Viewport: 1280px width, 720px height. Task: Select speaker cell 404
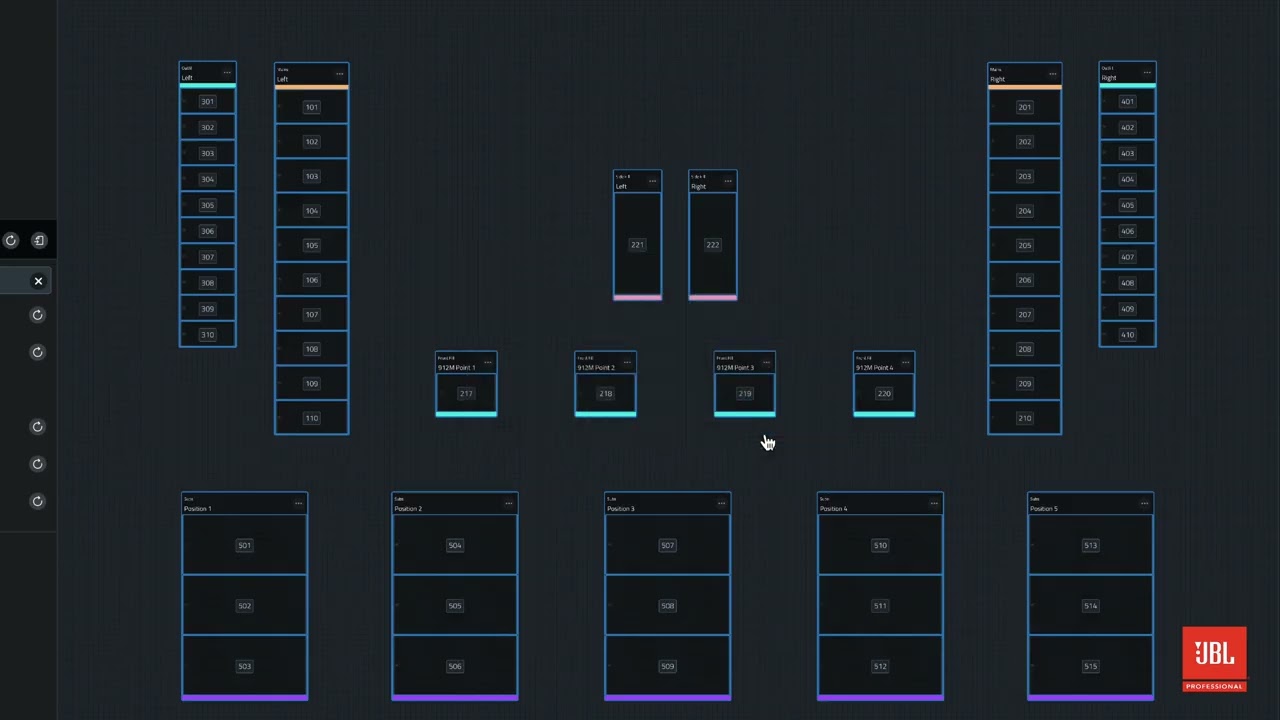(1127, 179)
